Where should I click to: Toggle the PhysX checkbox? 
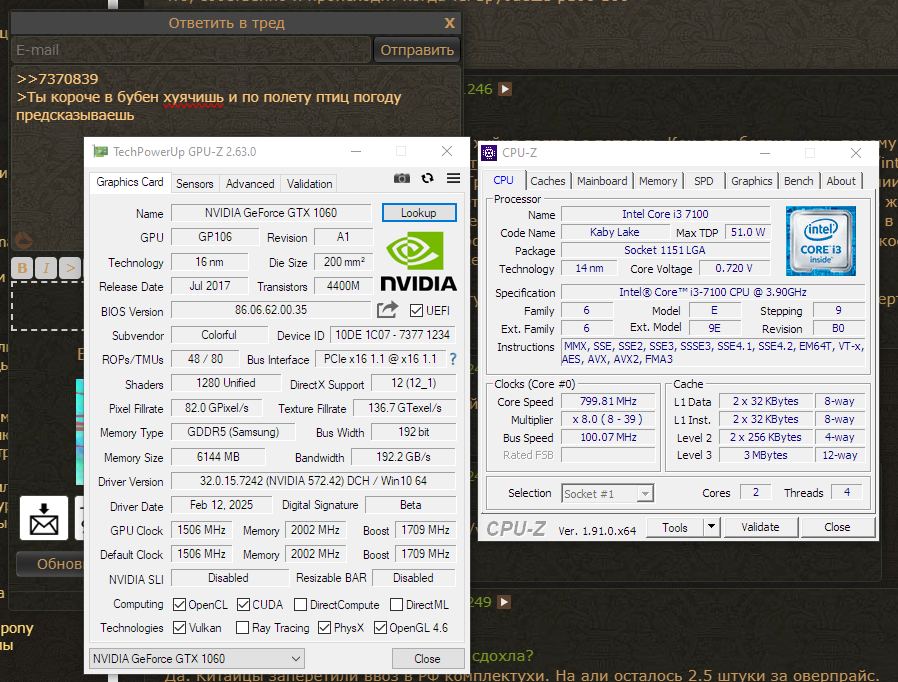[325, 628]
